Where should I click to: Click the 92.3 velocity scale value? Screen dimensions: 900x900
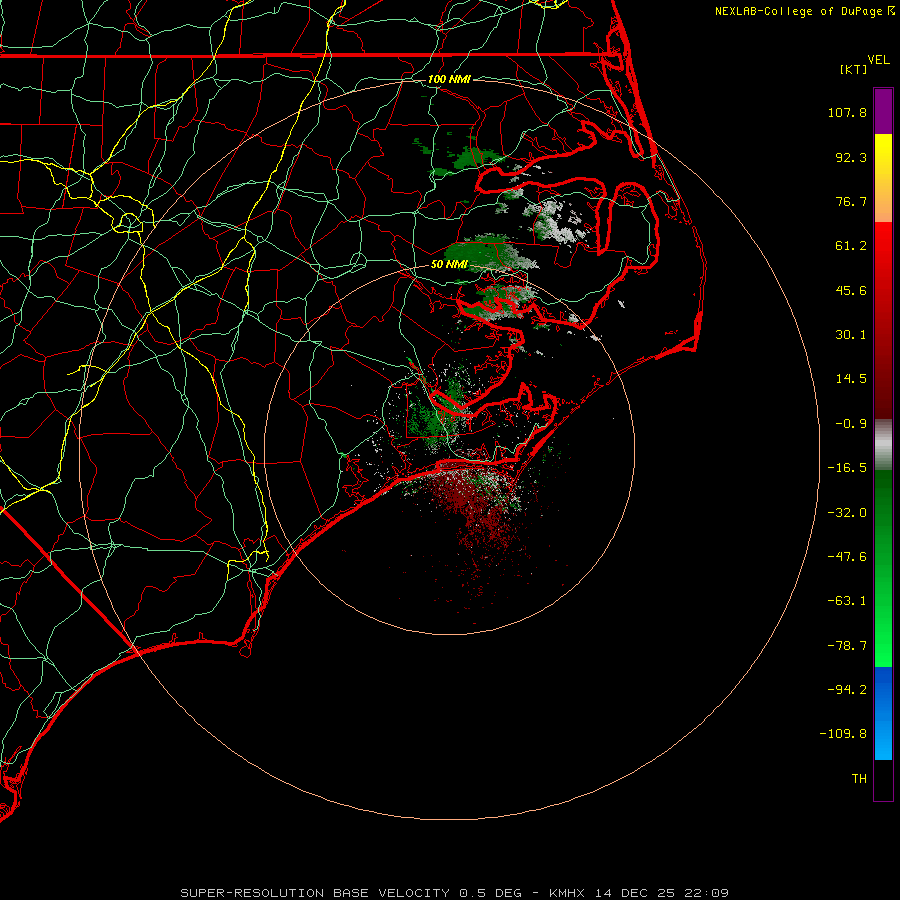pyautogui.click(x=851, y=157)
